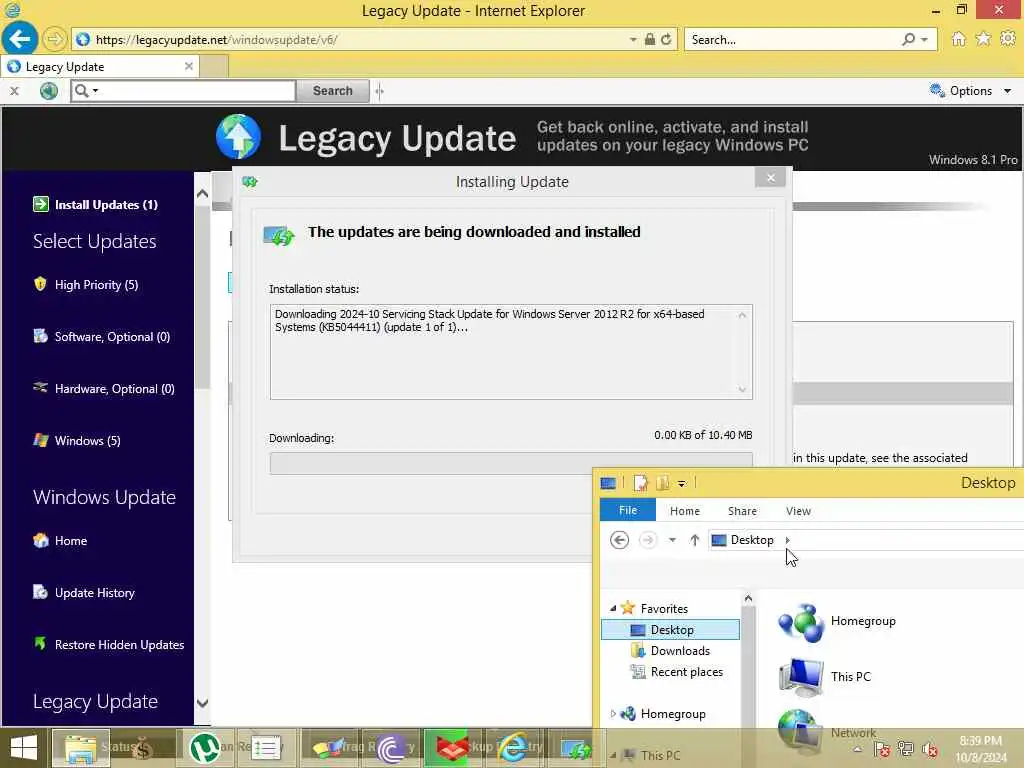This screenshot has height=768, width=1024.
Task: Customize the Explorer Quick Access Toolbar dropdown
Action: 681,483
